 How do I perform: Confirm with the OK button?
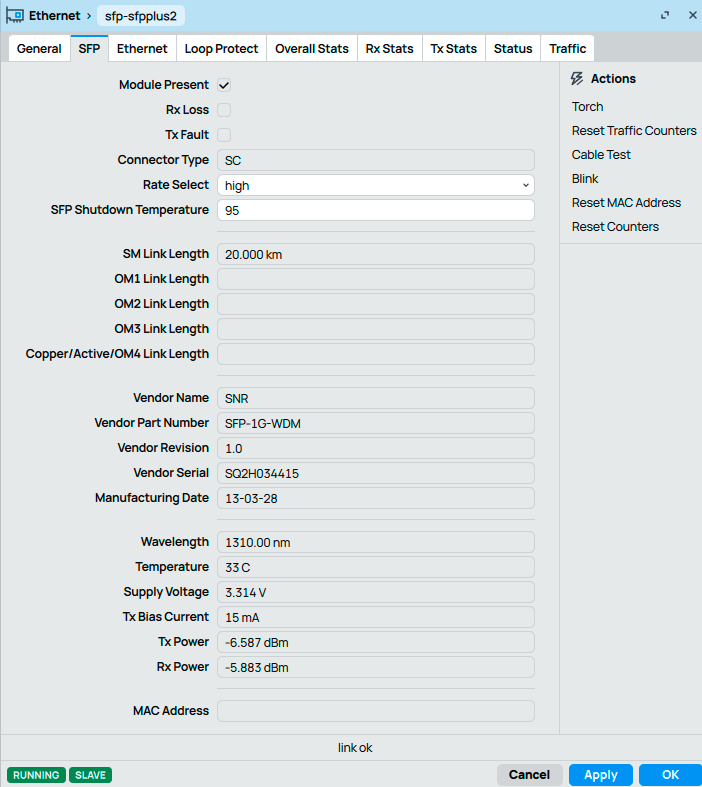(670, 774)
